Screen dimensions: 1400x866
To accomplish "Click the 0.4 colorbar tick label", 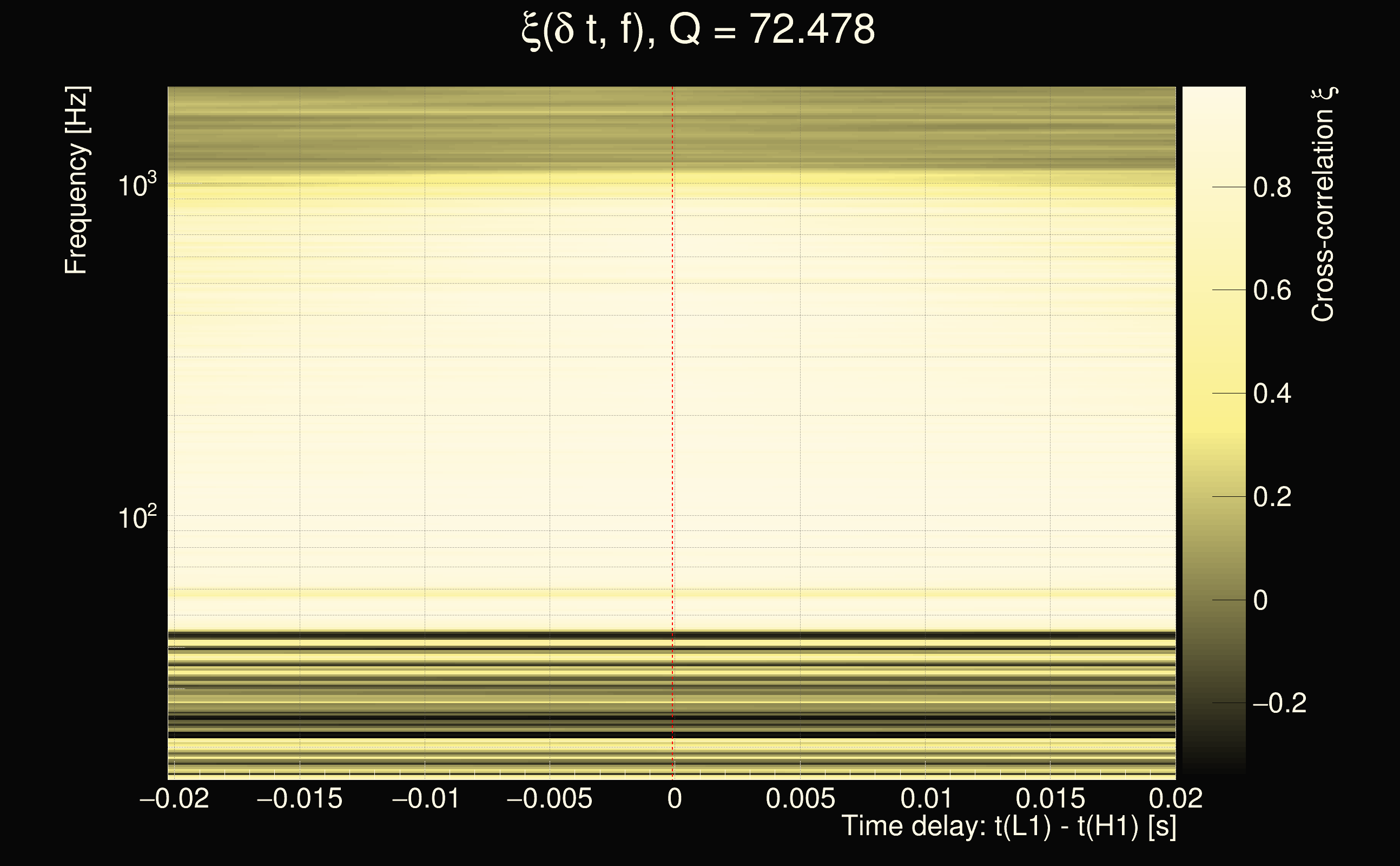I will (1272, 394).
